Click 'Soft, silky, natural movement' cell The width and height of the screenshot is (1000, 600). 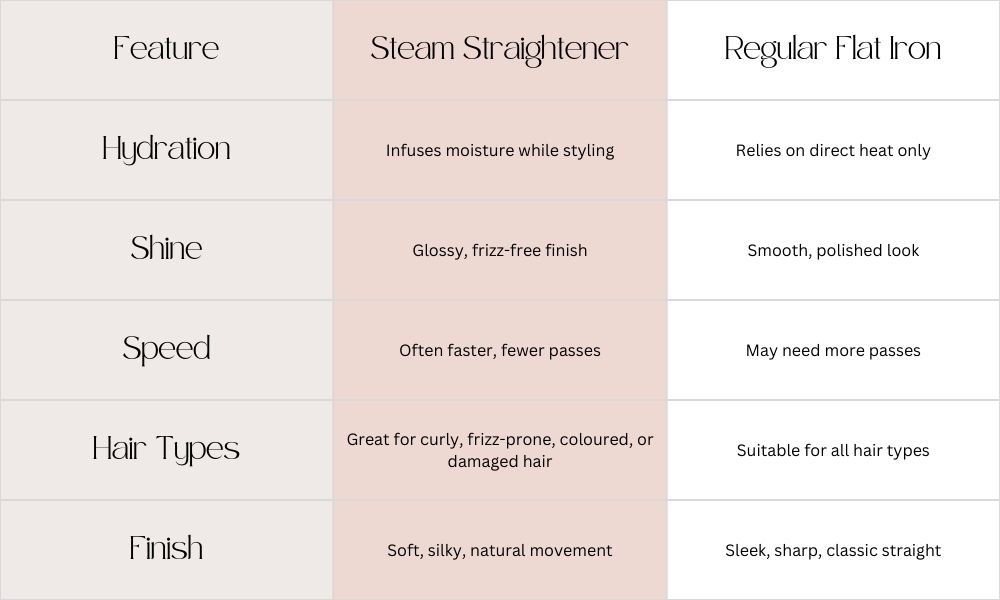click(499, 550)
